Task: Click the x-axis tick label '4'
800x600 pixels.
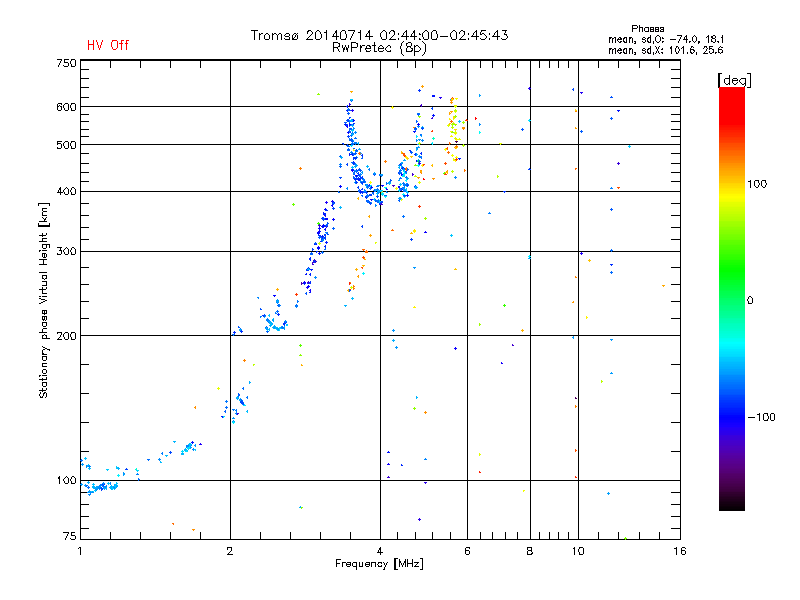Action: tap(380, 551)
